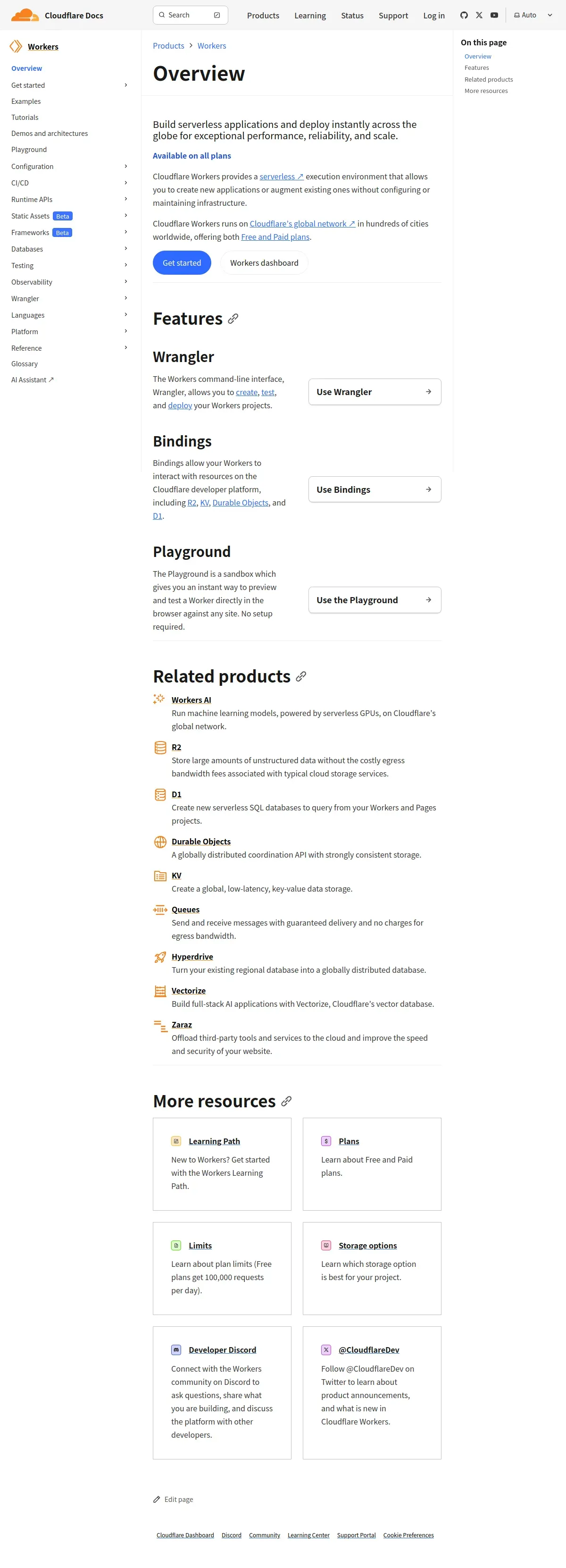The width and height of the screenshot is (566, 1568).
Task: Open the Durable Objects related product link
Action: click(x=200, y=841)
